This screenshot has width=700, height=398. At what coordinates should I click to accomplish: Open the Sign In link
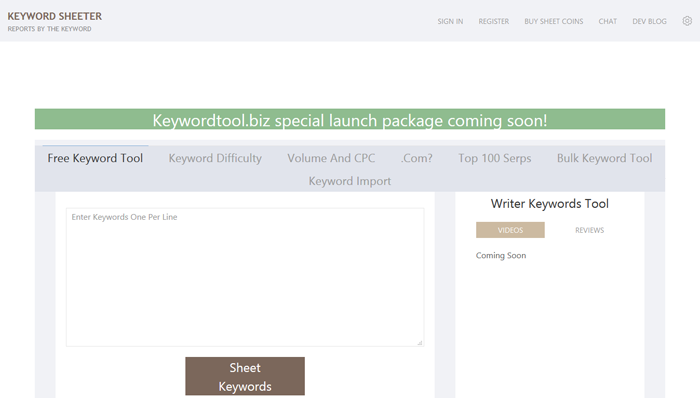pos(450,21)
